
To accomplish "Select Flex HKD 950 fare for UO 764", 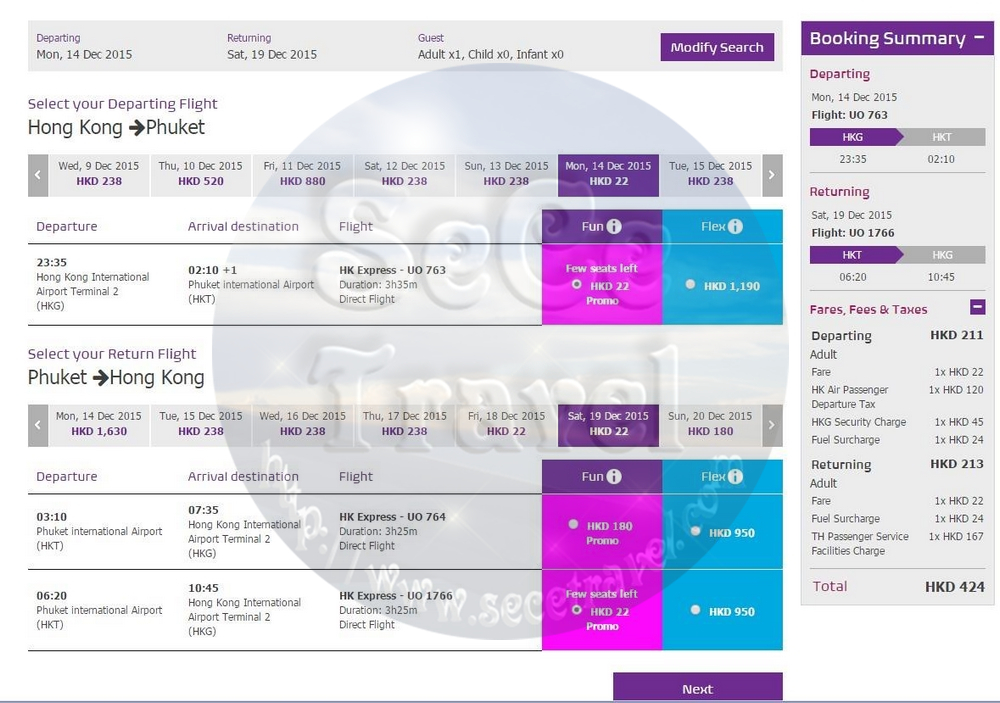I will (696, 531).
